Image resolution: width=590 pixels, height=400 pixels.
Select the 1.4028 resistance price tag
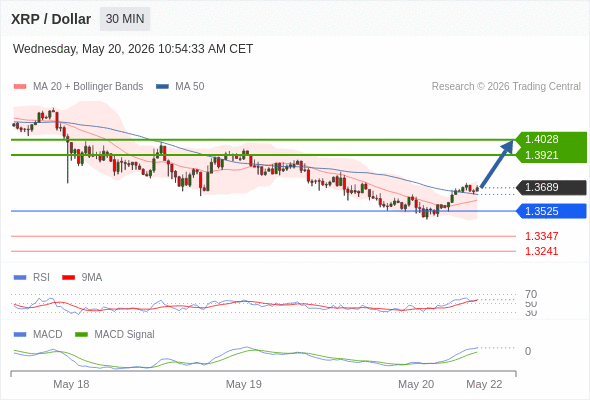pyautogui.click(x=551, y=140)
